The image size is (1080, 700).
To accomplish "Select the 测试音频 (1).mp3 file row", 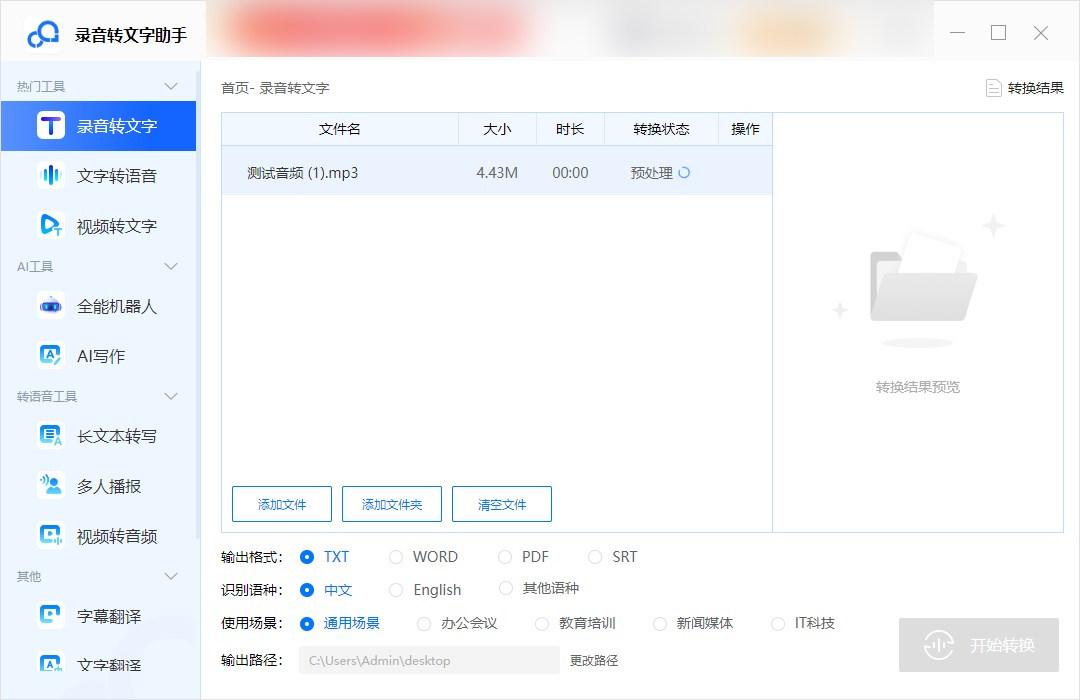I will [497, 172].
